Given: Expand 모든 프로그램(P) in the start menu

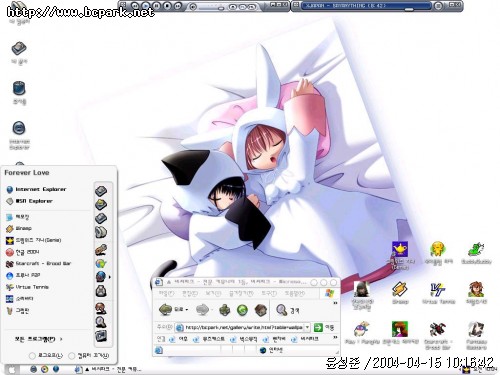Looking at the screenshot, I should click(38, 339).
